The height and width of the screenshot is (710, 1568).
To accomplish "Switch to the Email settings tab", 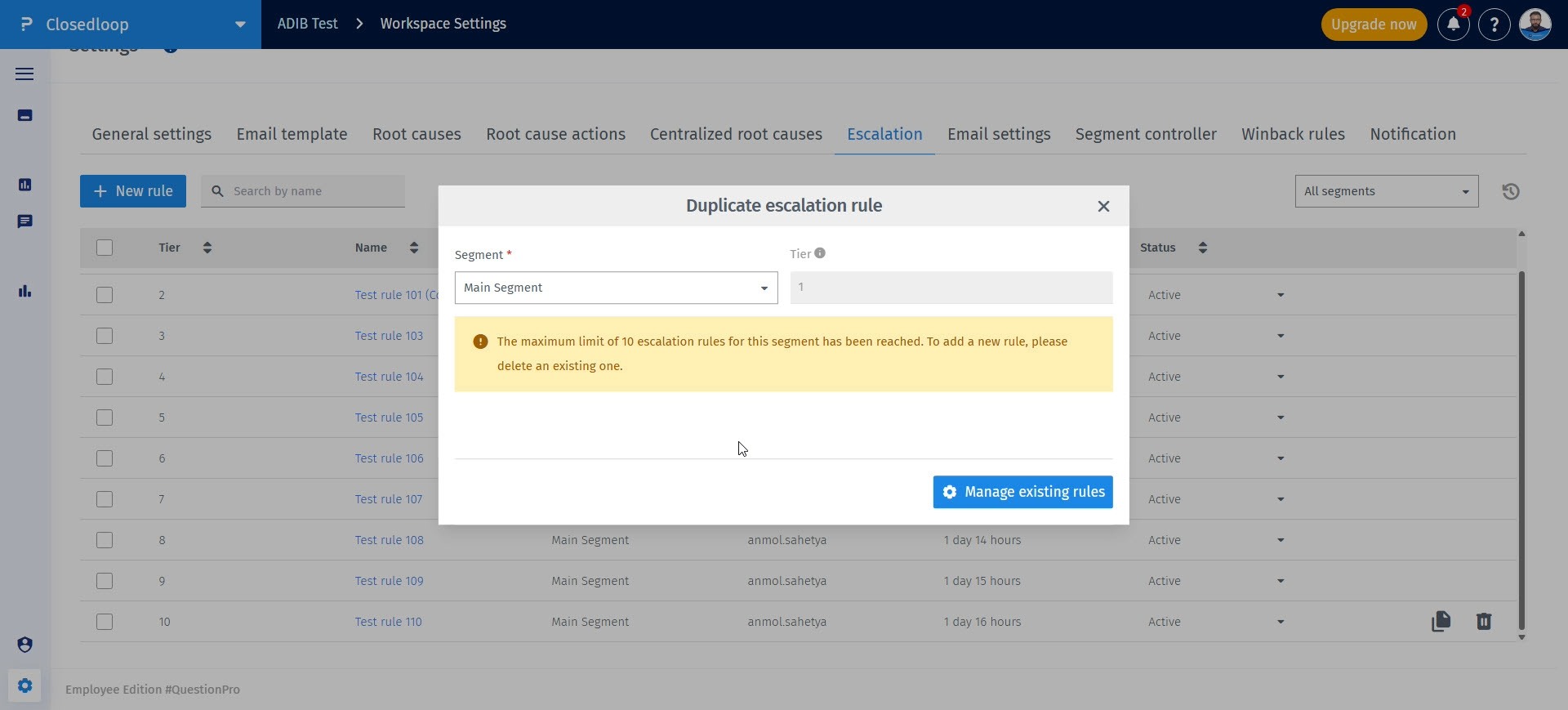I will coord(999,134).
